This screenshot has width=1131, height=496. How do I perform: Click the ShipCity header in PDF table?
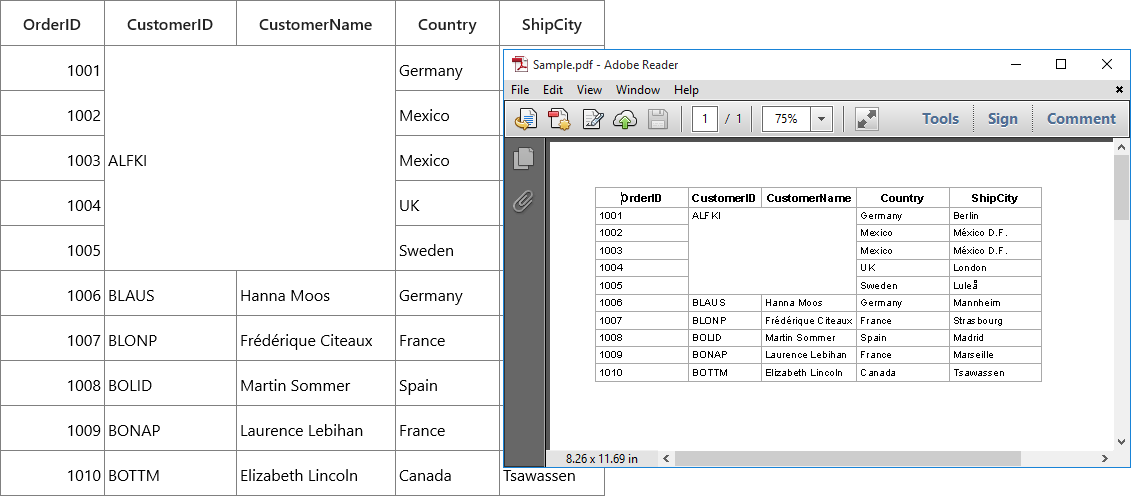coord(994,198)
